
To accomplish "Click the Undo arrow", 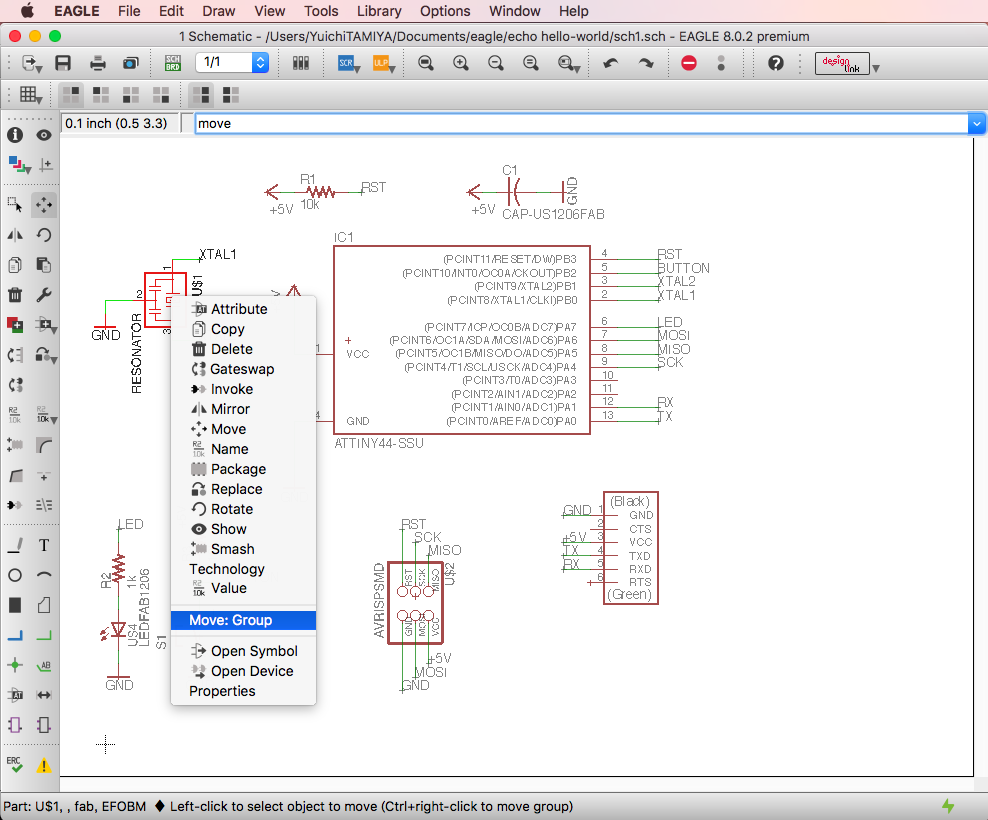I will 611,63.
